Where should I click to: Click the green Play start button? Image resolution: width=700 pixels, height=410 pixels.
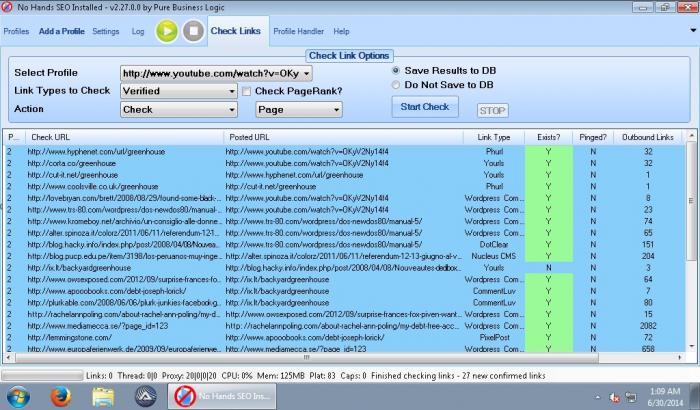167,31
